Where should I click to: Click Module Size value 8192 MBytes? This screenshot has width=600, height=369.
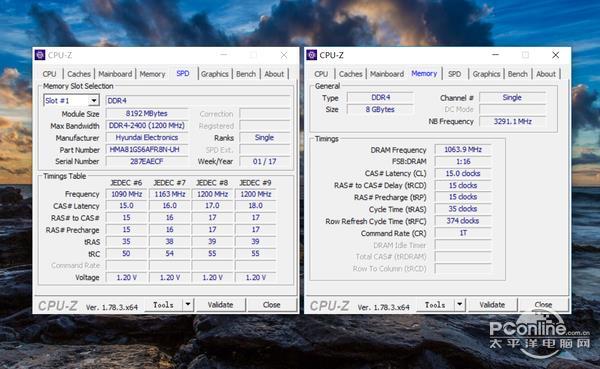coord(147,114)
